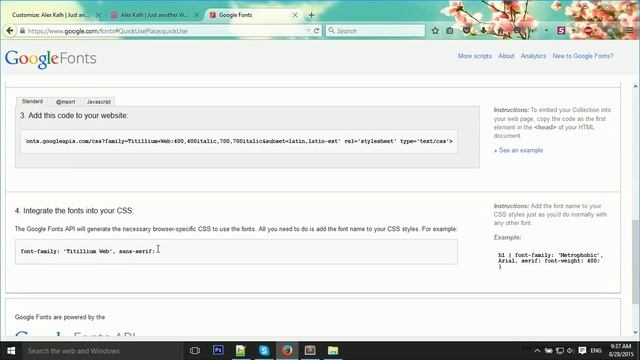
Task: Select the Standard code tab
Action: (x=32, y=101)
